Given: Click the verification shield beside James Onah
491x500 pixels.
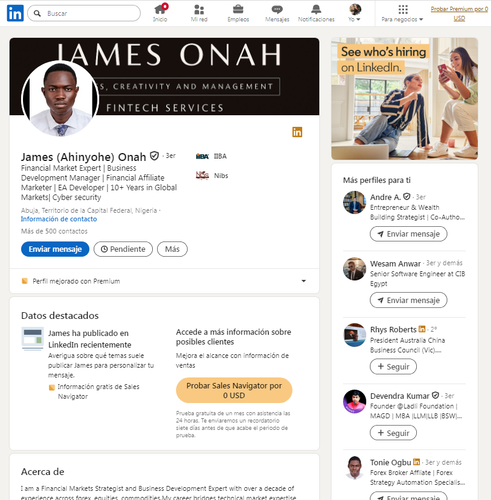Looking at the screenshot, I should click(154, 156).
